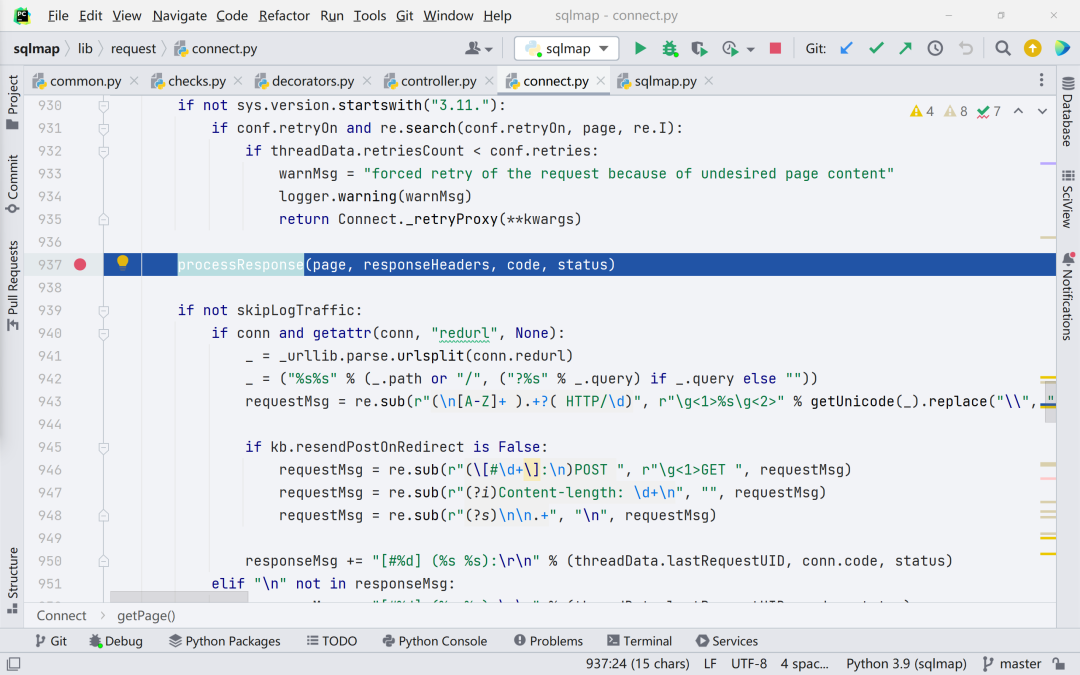Run with coverage shield icon
Screen dimensions: 1080x675
(x=699, y=48)
